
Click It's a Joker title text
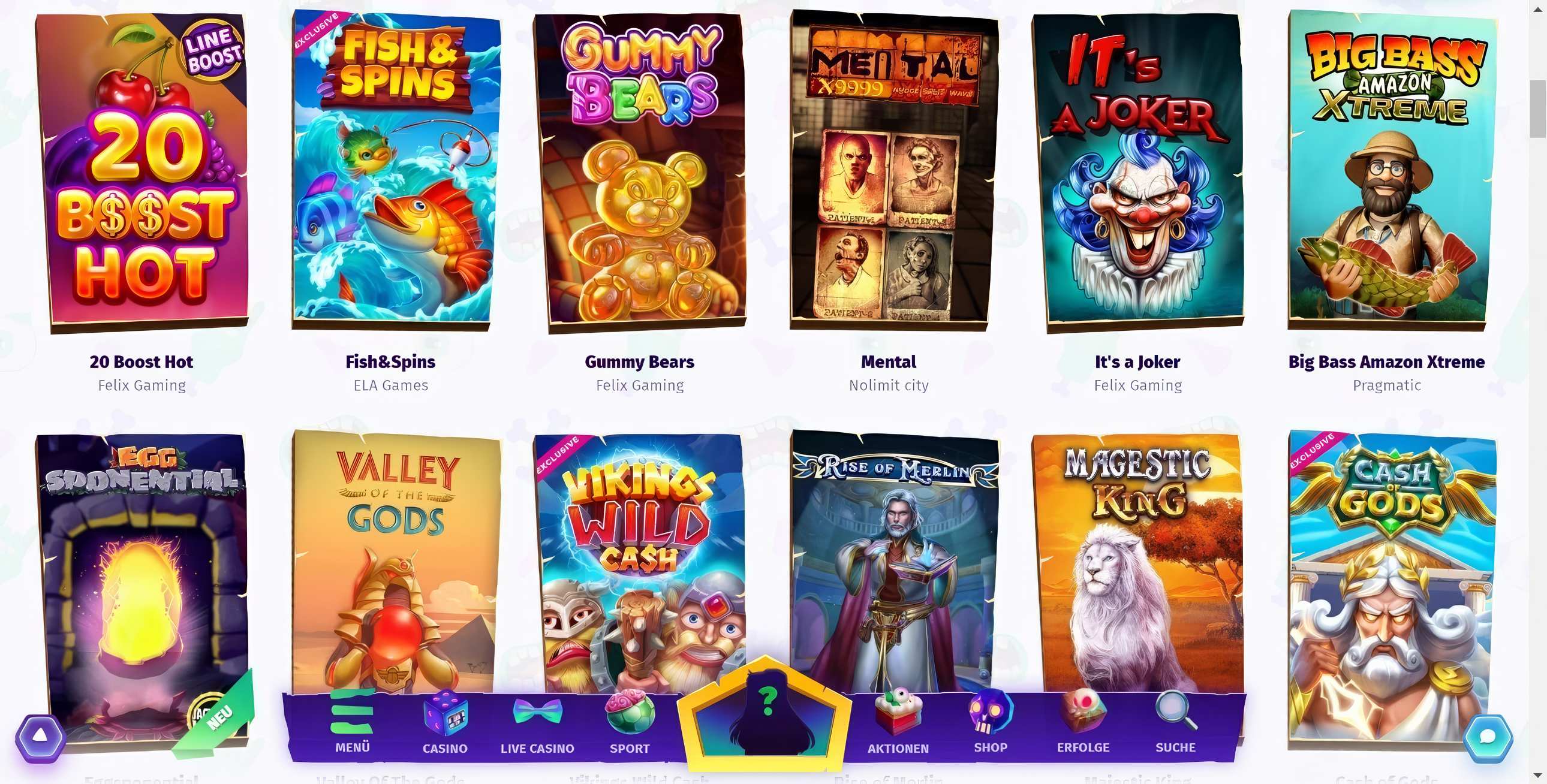[x=1137, y=362]
